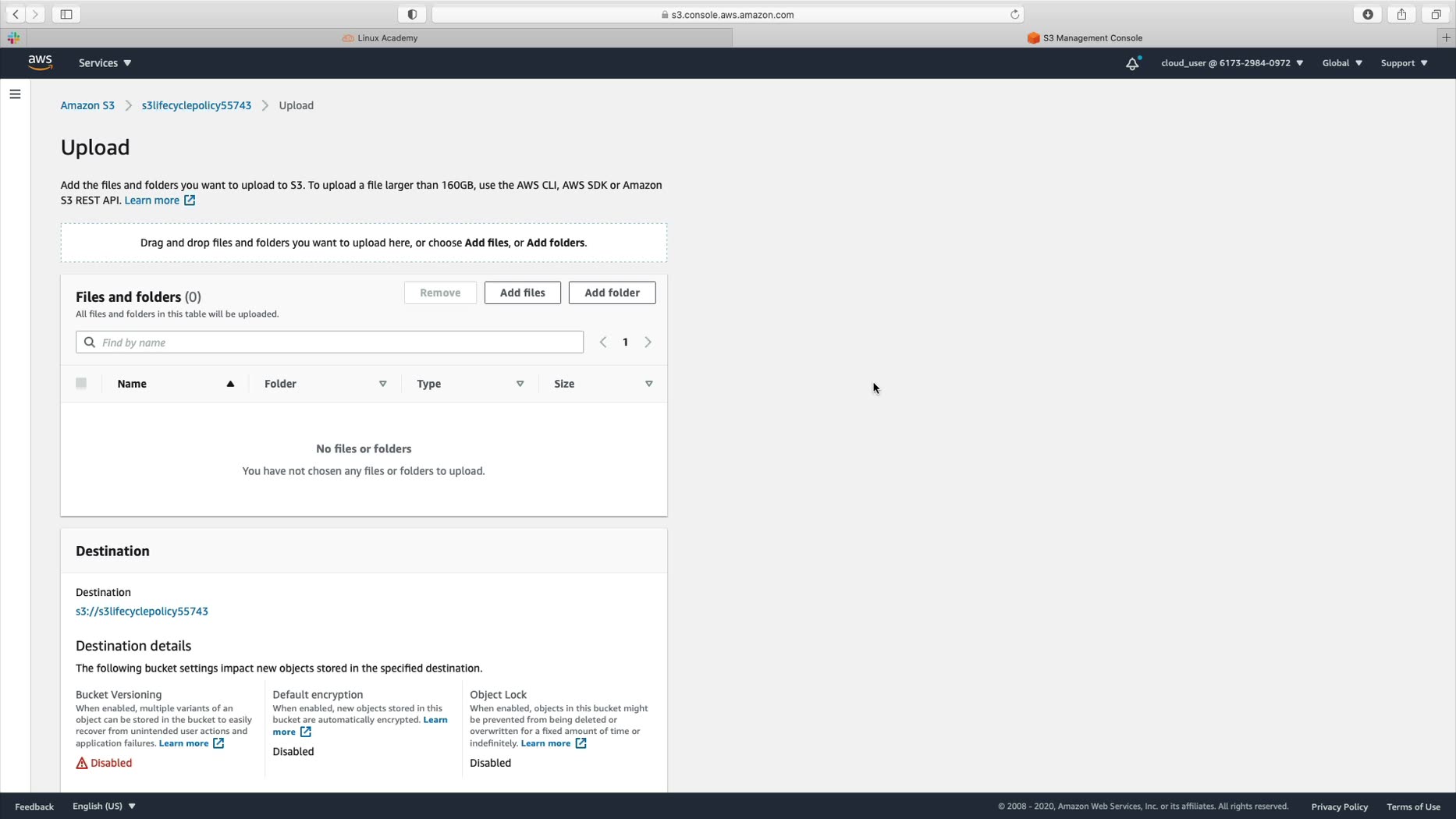Switch to S3 Management Console tab

point(1085,37)
